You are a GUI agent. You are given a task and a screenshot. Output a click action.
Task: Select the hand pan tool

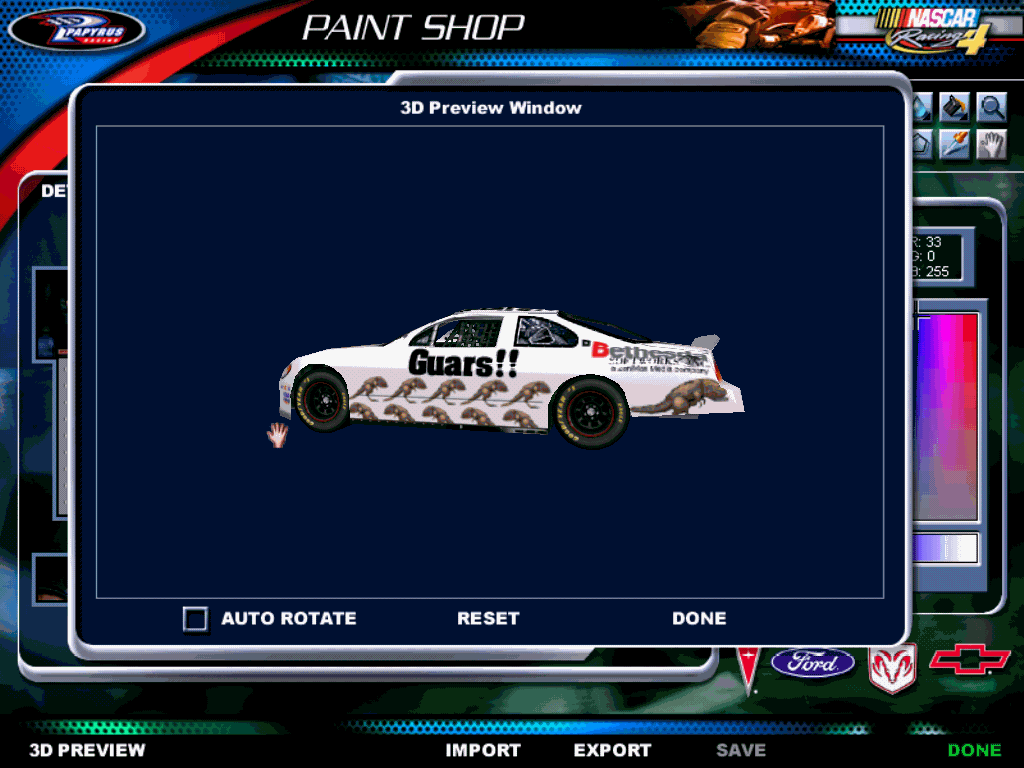990,145
